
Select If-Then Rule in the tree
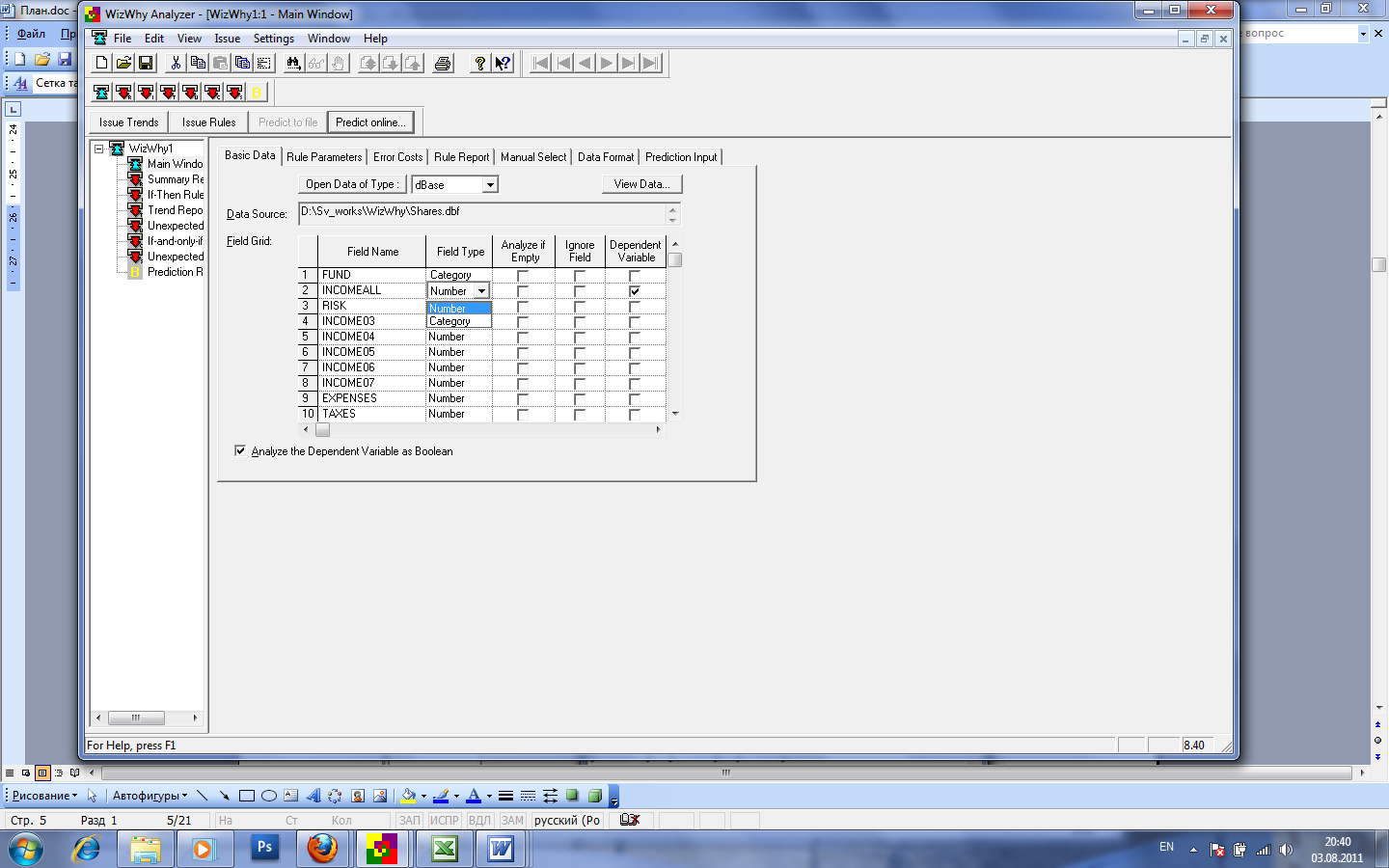pos(175,195)
